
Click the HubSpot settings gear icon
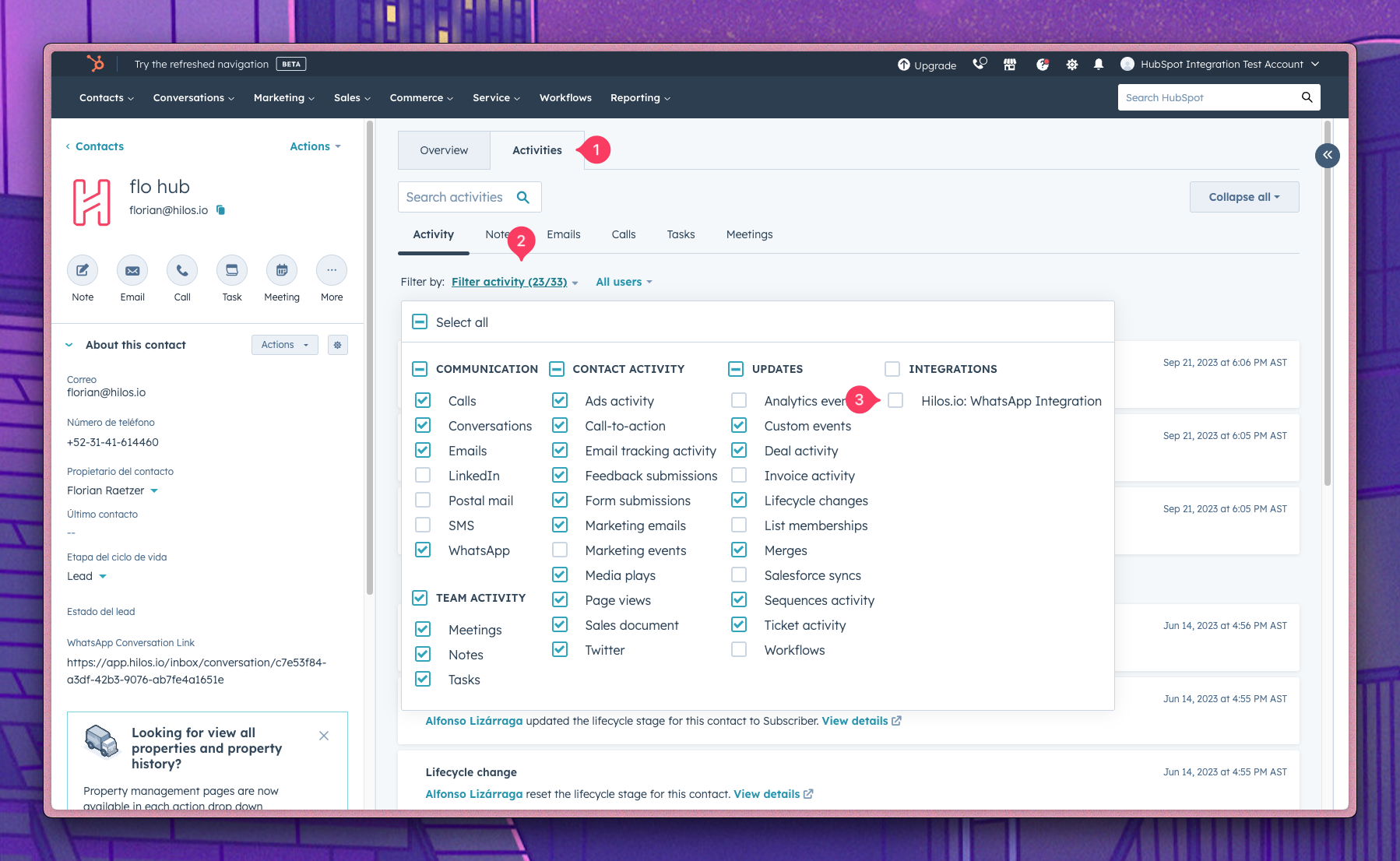click(x=1071, y=65)
